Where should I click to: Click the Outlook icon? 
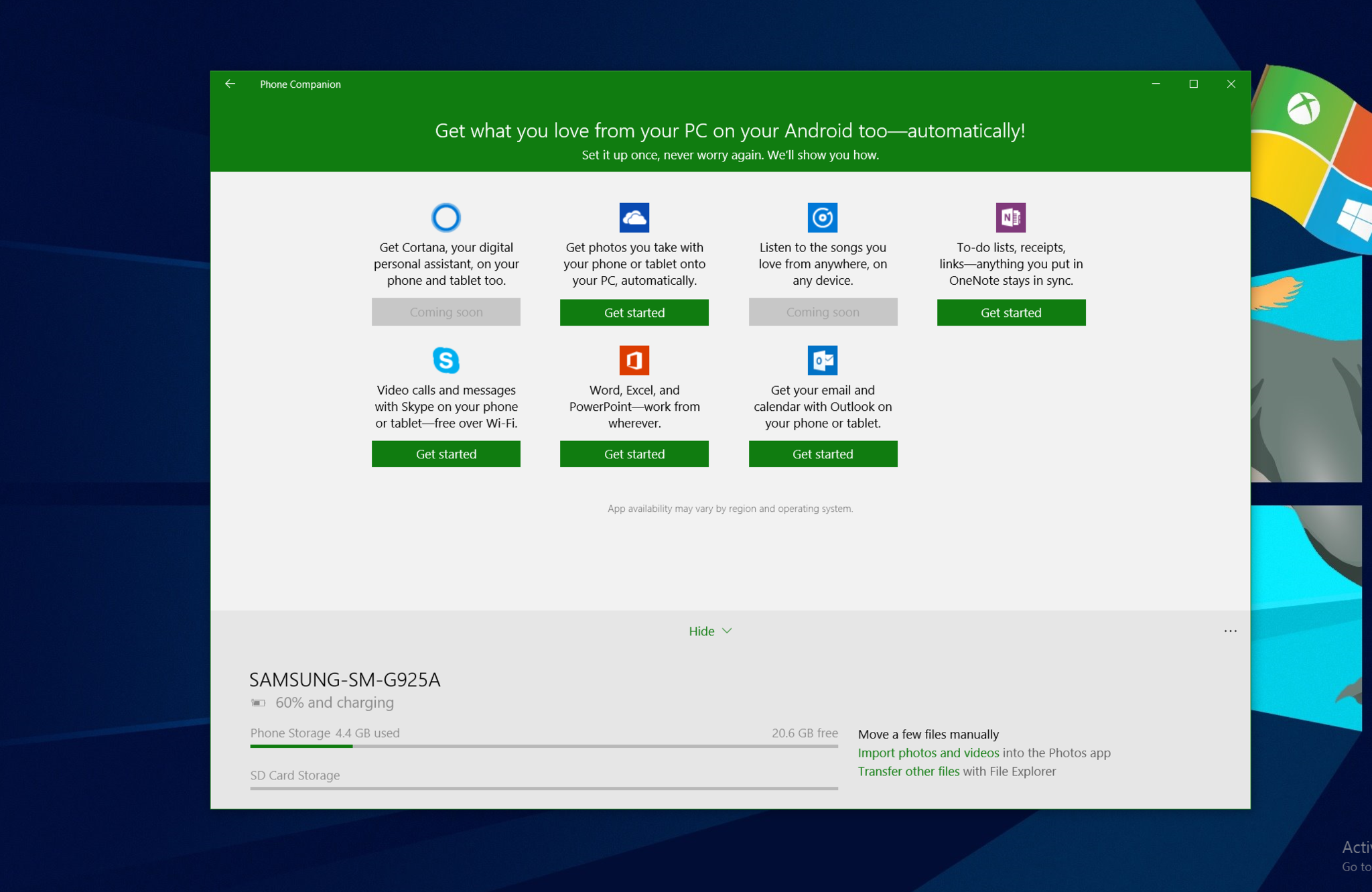(x=823, y=361)
